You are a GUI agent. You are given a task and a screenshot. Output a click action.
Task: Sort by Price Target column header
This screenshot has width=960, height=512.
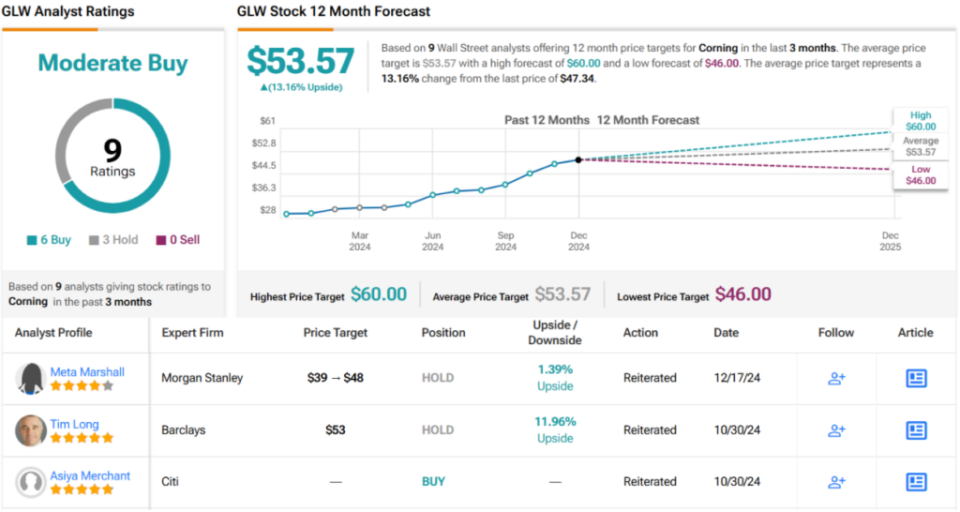pyautogui.click(x=335, y=333)
